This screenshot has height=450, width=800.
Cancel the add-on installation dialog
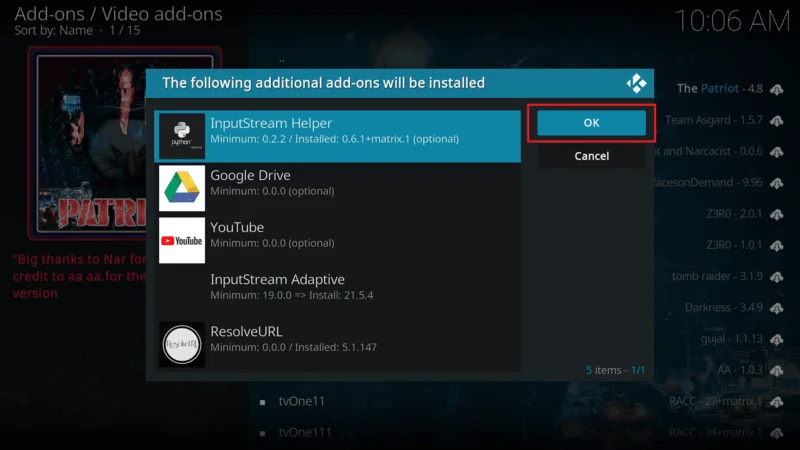591,156
